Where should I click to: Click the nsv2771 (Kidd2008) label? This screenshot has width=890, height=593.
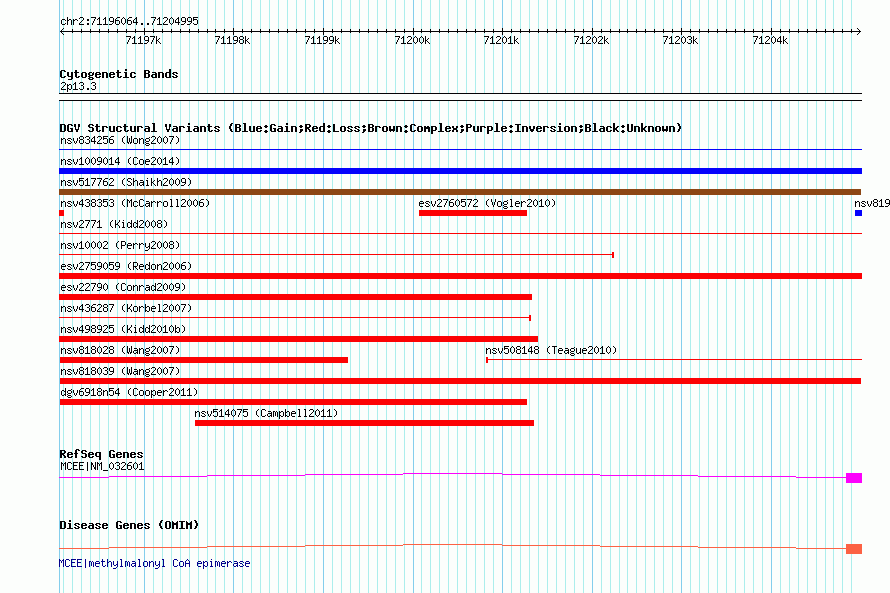click(x=114, y=224)
